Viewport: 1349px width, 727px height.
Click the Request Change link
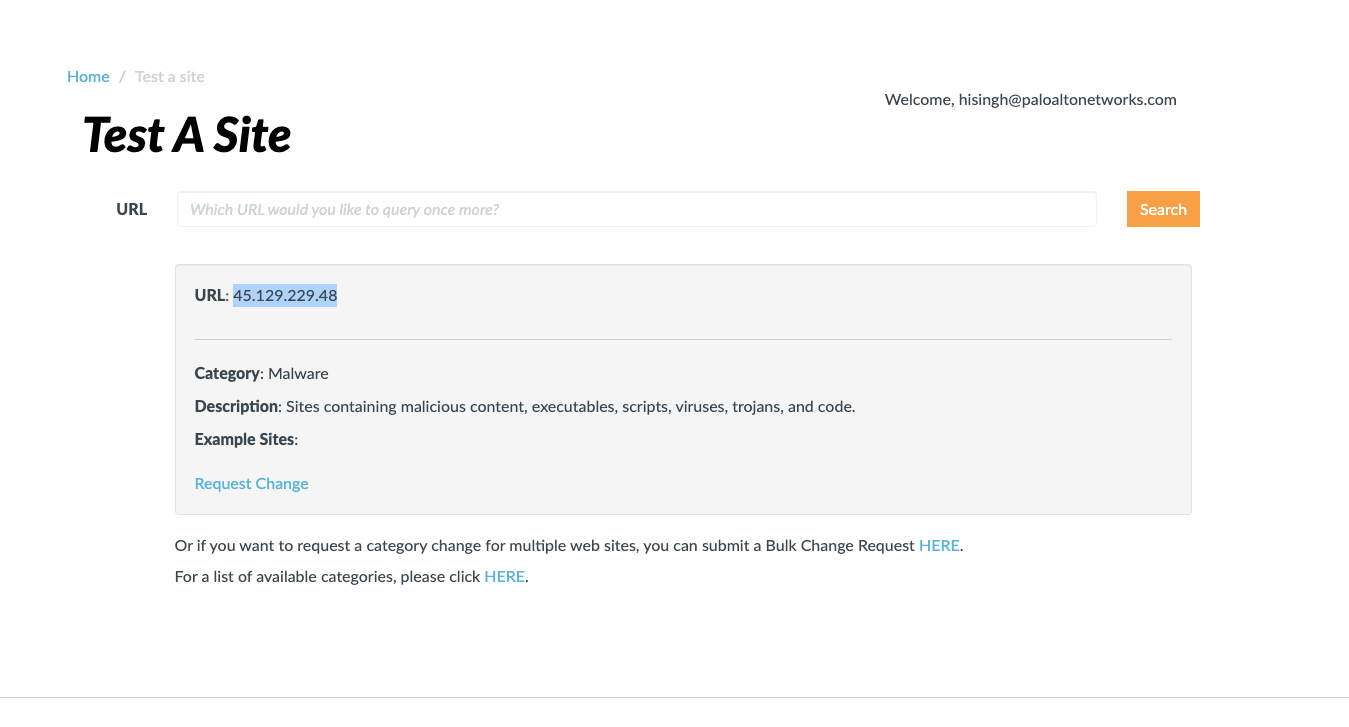click(251, 483)
